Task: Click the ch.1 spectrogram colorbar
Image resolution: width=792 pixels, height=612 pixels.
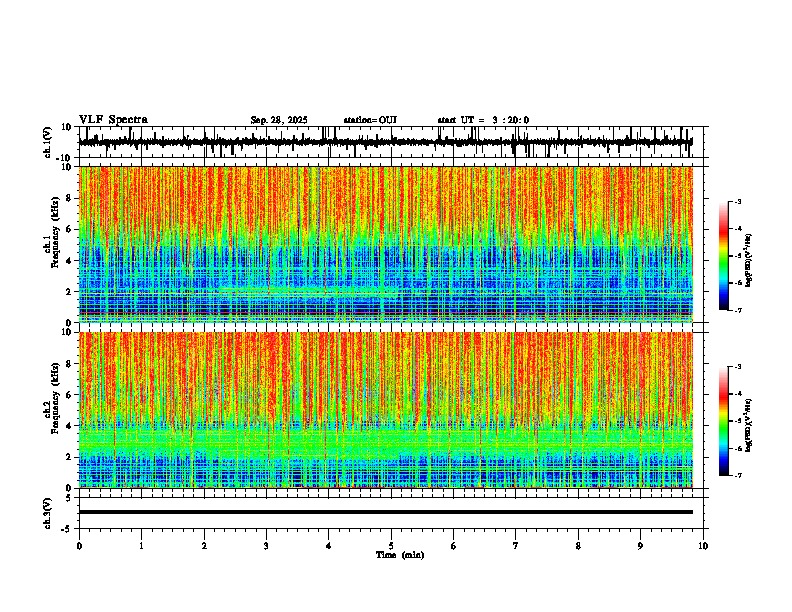Action: tap(723, 256)
